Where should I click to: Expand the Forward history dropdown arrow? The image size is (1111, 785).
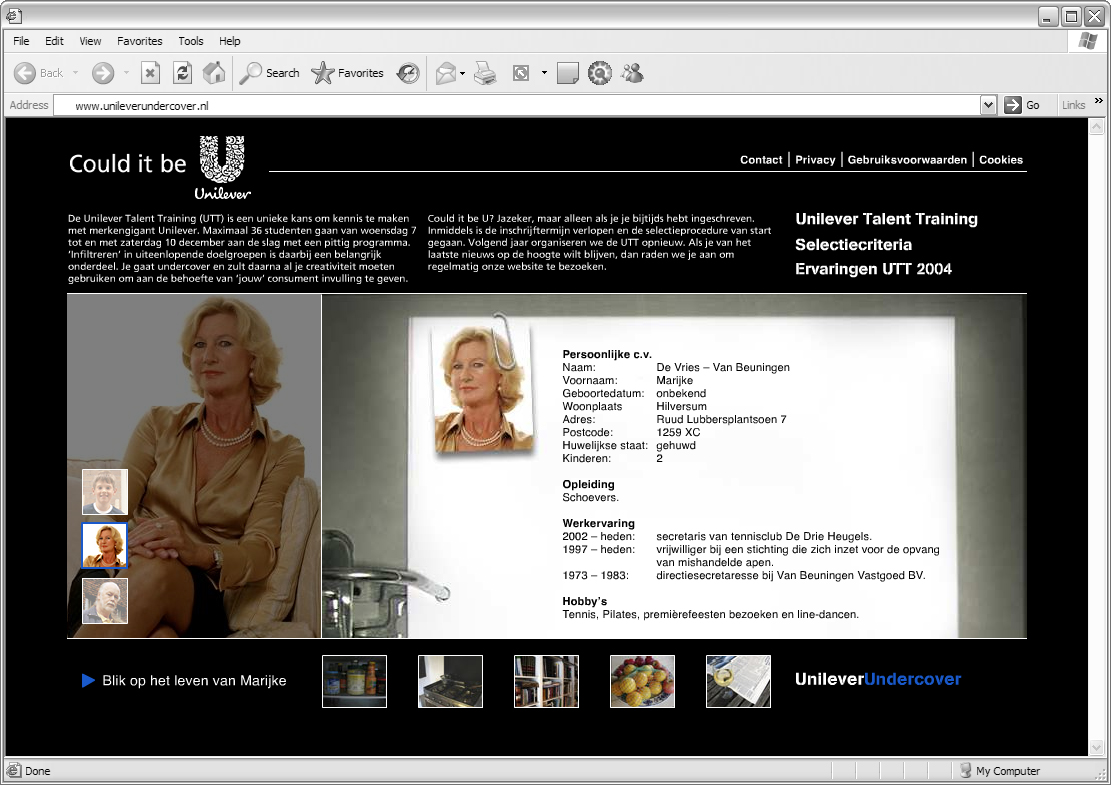click(126, 73)
